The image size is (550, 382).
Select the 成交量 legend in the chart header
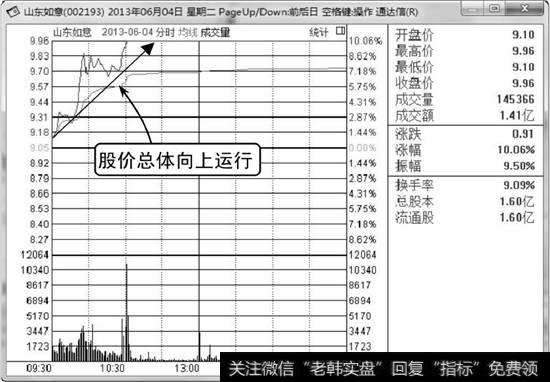(x=215, y=33)
